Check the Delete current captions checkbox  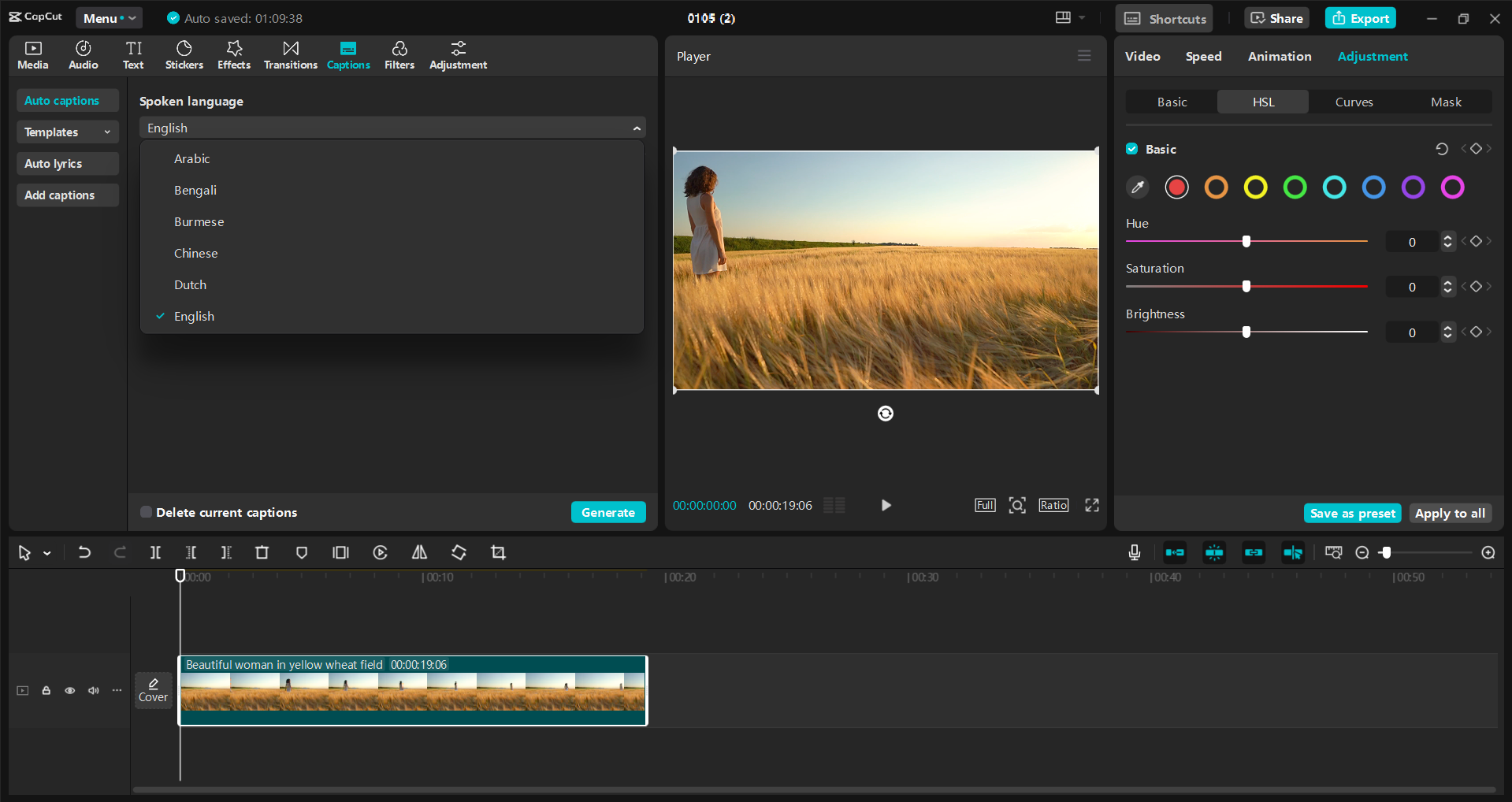tap(146, 512)
